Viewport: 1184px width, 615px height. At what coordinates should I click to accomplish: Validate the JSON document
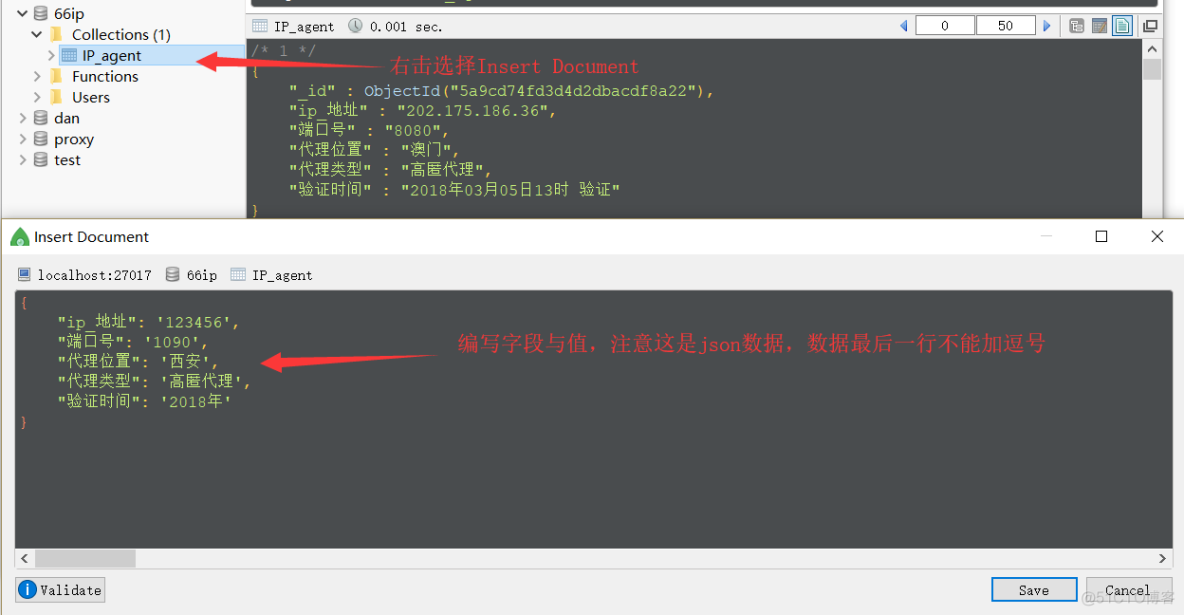(x=60, y=590)
